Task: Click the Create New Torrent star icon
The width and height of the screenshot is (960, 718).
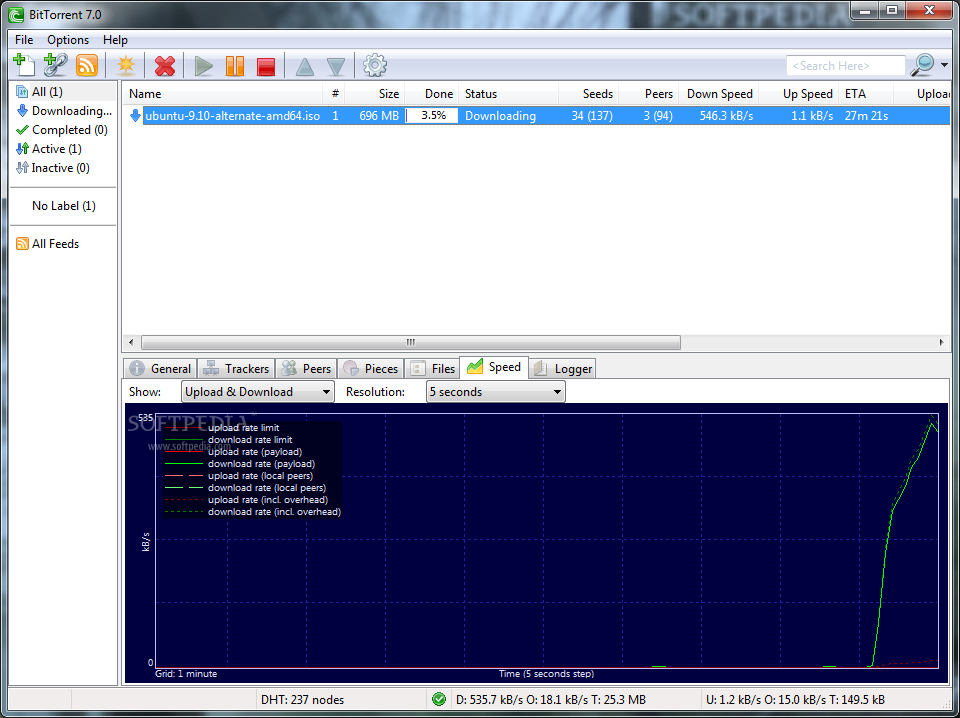Action: pos(126,66)
